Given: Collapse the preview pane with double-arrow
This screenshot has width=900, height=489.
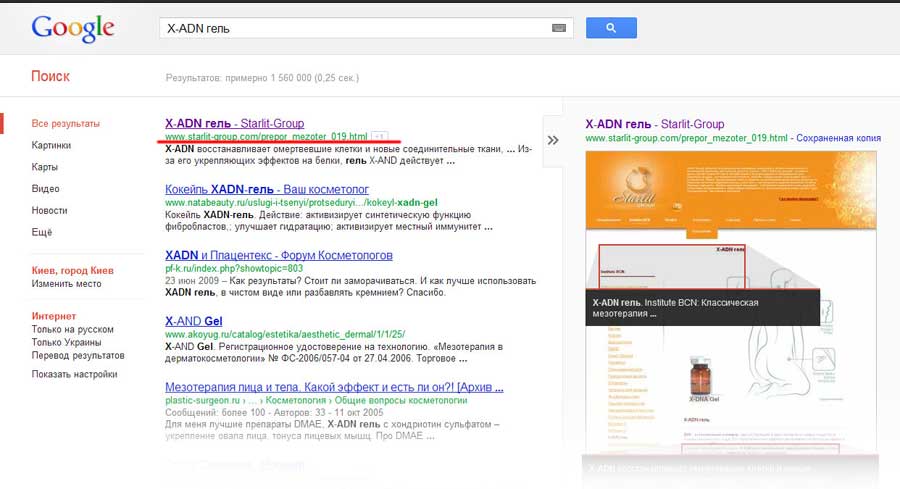Looking at the screenshot, I should pos(553,140).
